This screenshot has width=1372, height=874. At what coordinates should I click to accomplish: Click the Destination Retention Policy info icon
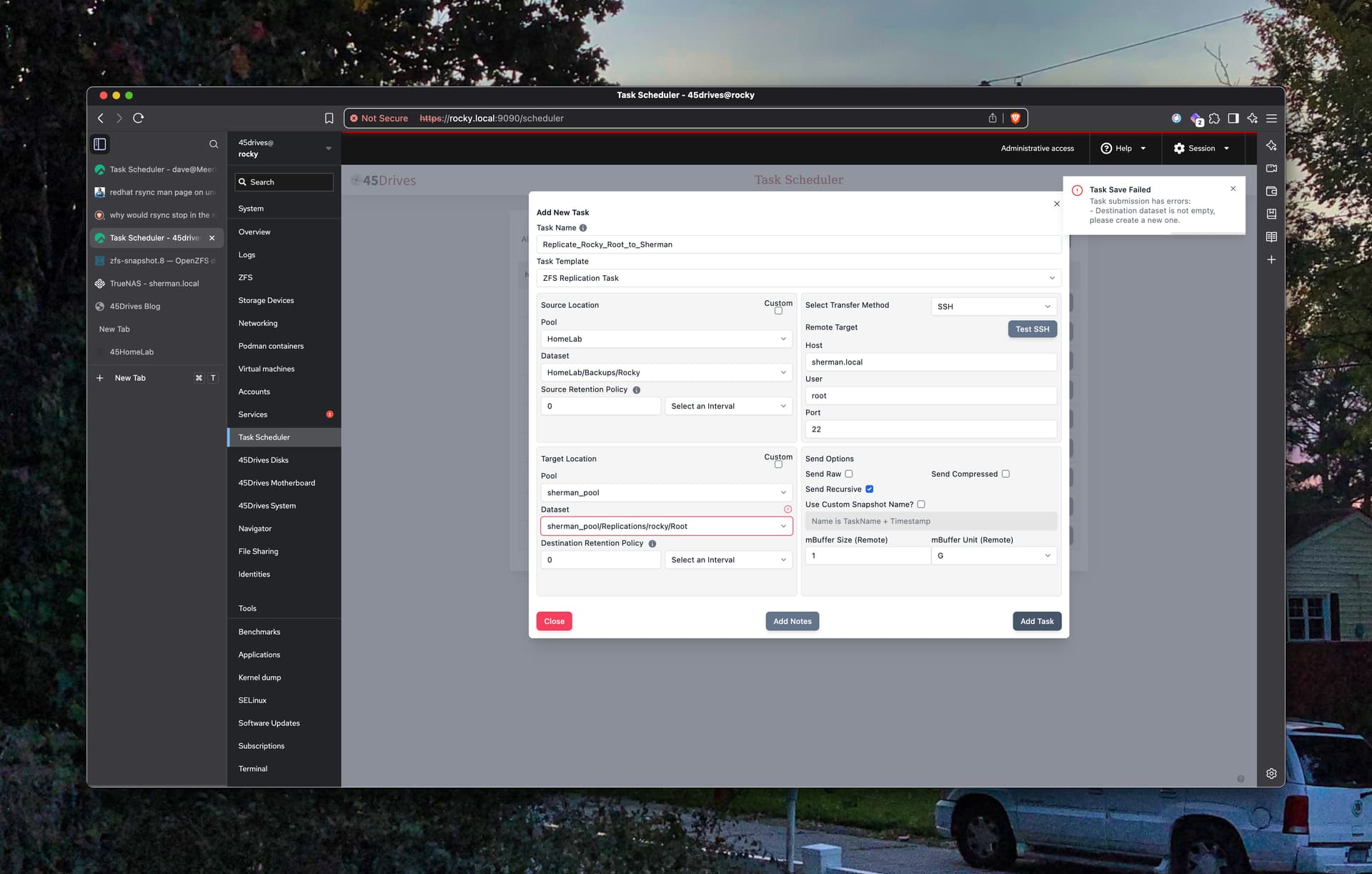tap(652, 544)
